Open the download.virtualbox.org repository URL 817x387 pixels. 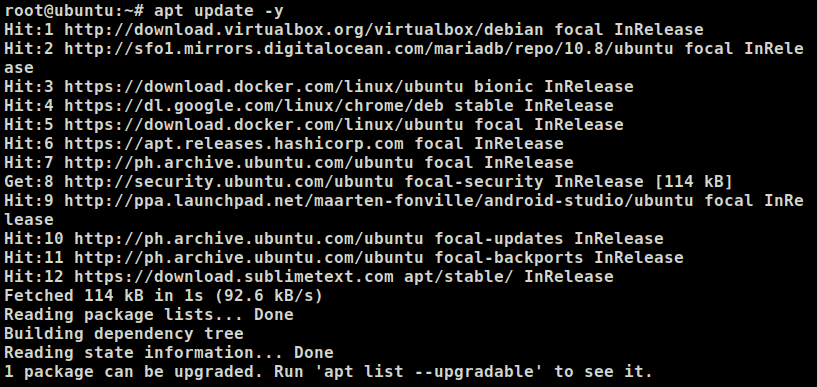(x=304, y=30)
